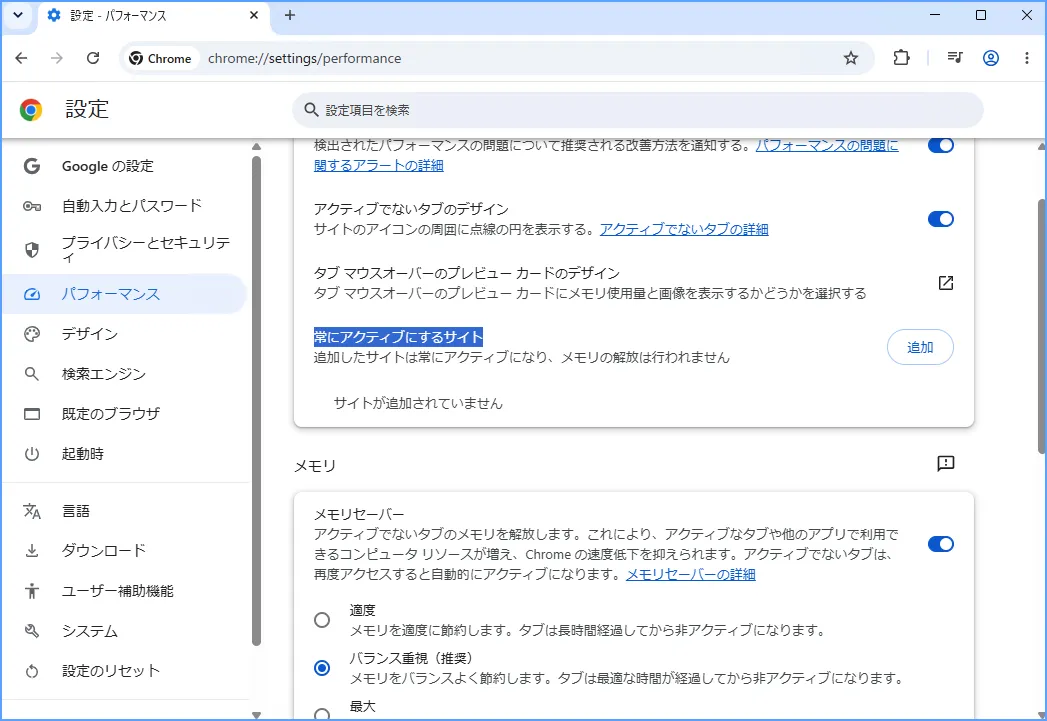Open the profile avatar icon
Image resolution: width=1047 pixels, height=721 pixels.
[x=991, y=58]
